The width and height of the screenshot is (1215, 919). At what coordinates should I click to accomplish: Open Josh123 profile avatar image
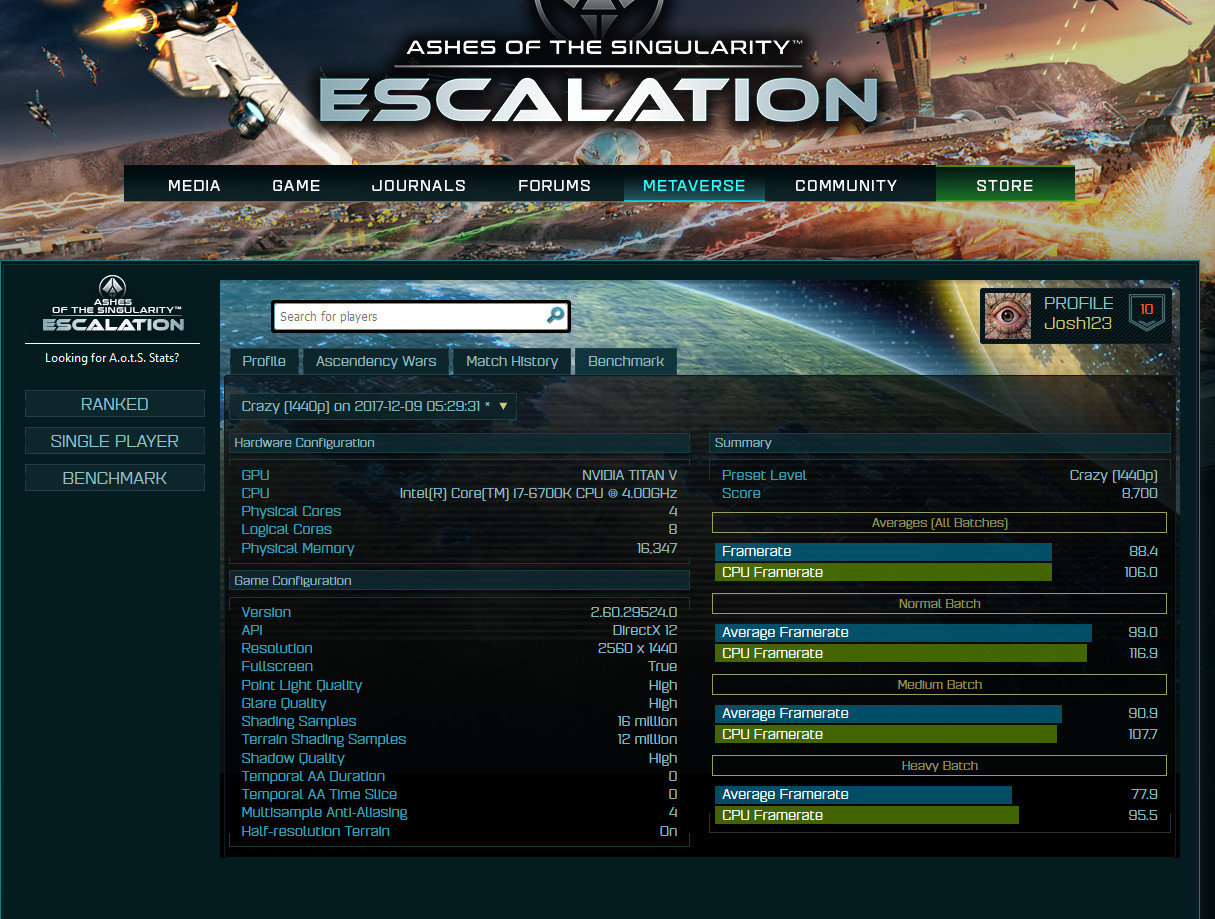[x=1008, y=316]
